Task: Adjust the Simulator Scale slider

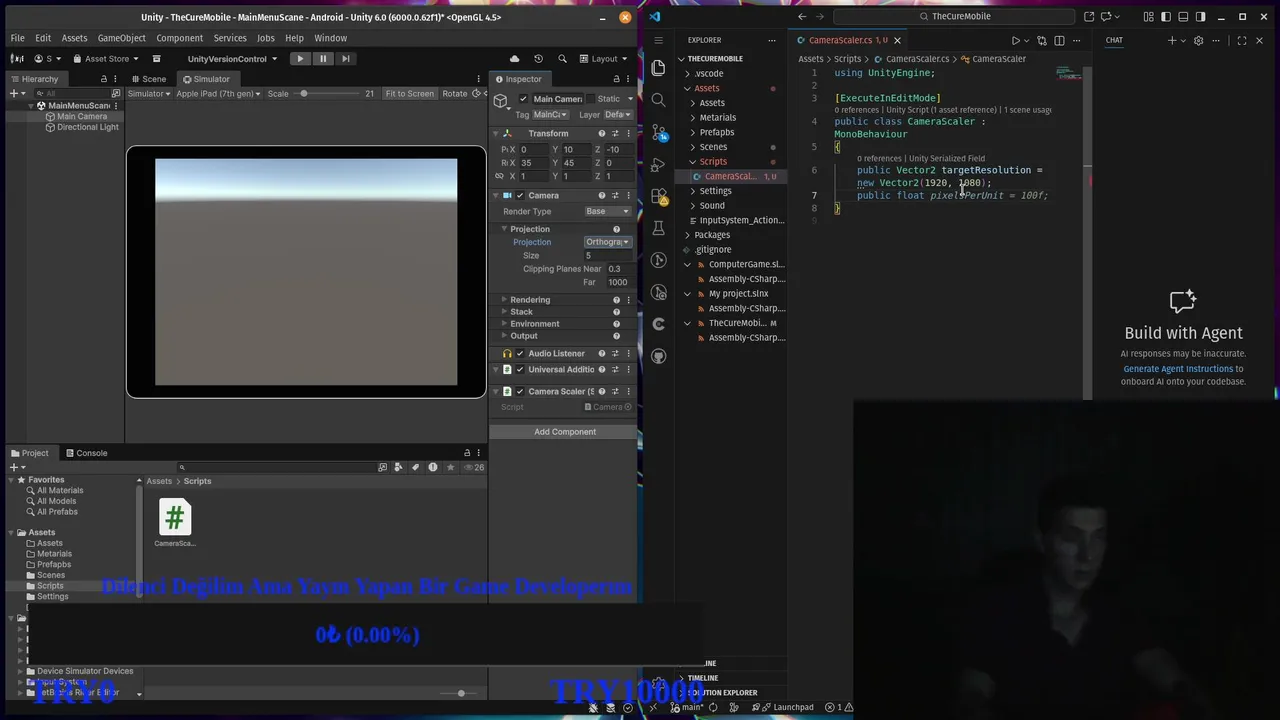Action: tap(304, 94)
